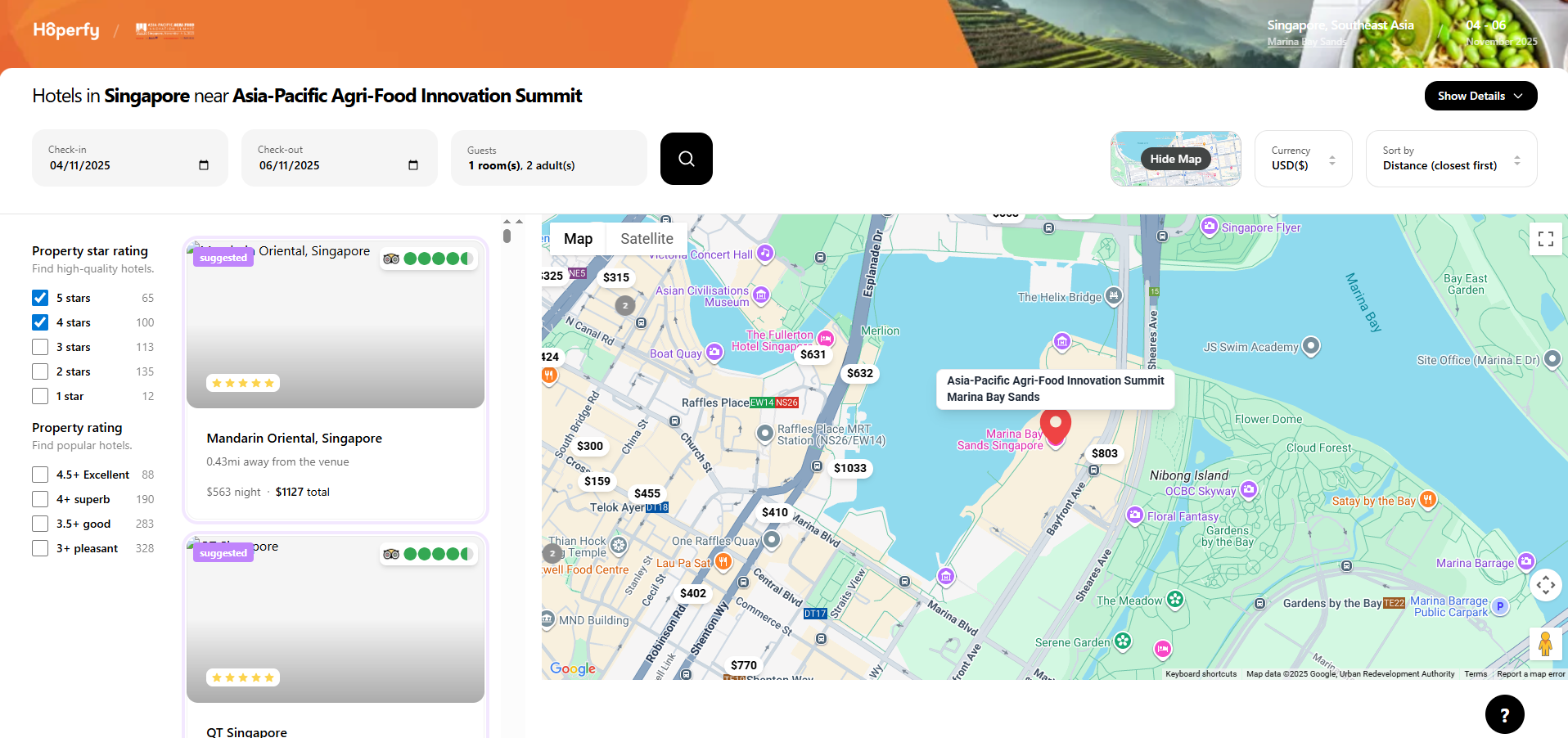Click the Lau Pa Sat restaurant marker

pos(723,561)
